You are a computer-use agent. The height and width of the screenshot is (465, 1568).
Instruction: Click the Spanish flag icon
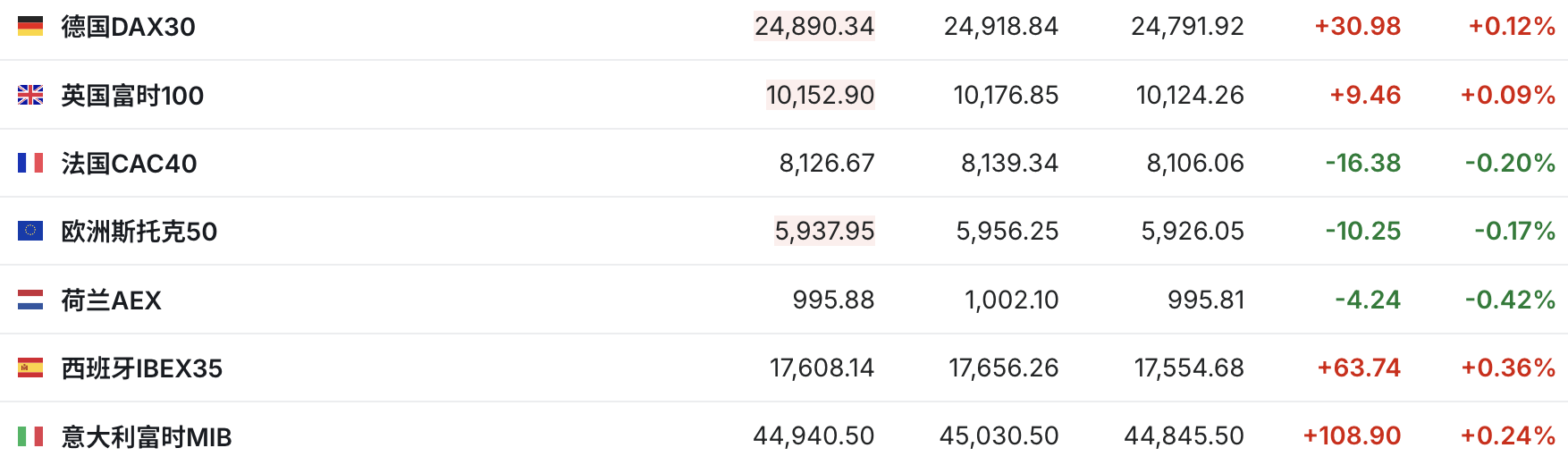(30, 368)
